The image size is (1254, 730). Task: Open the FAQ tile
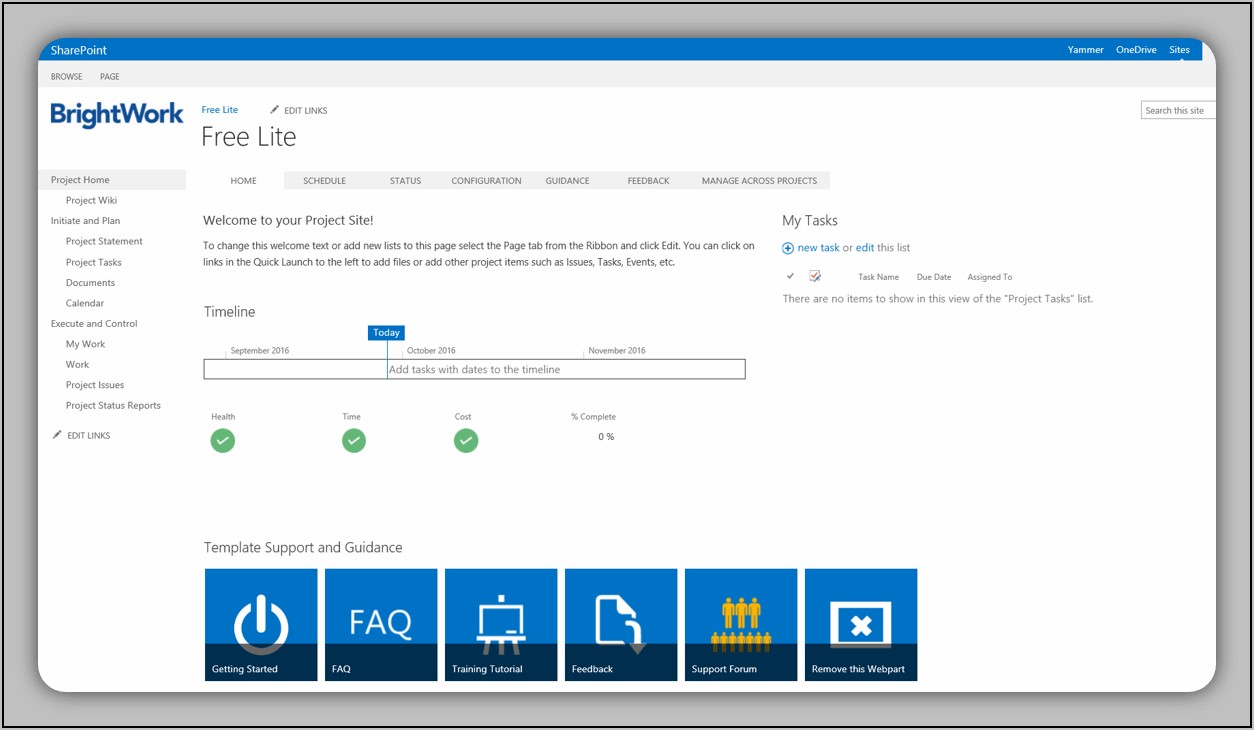click(381, 624)
